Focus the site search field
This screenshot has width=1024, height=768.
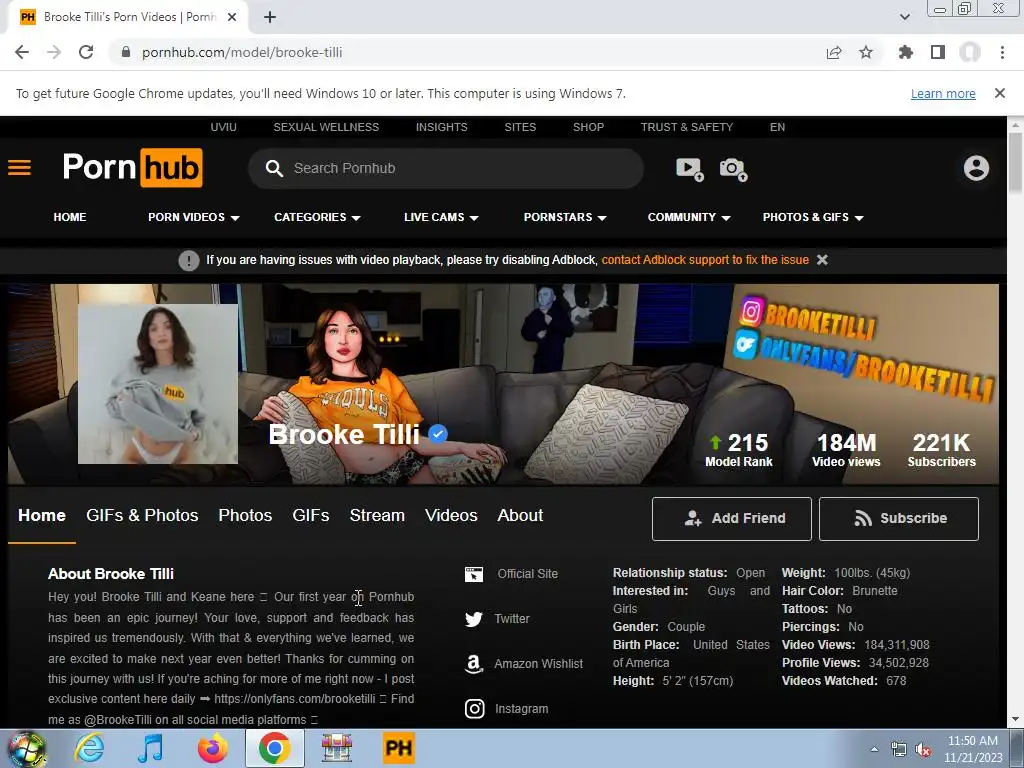pyautogui.click(x=446, y=168)
